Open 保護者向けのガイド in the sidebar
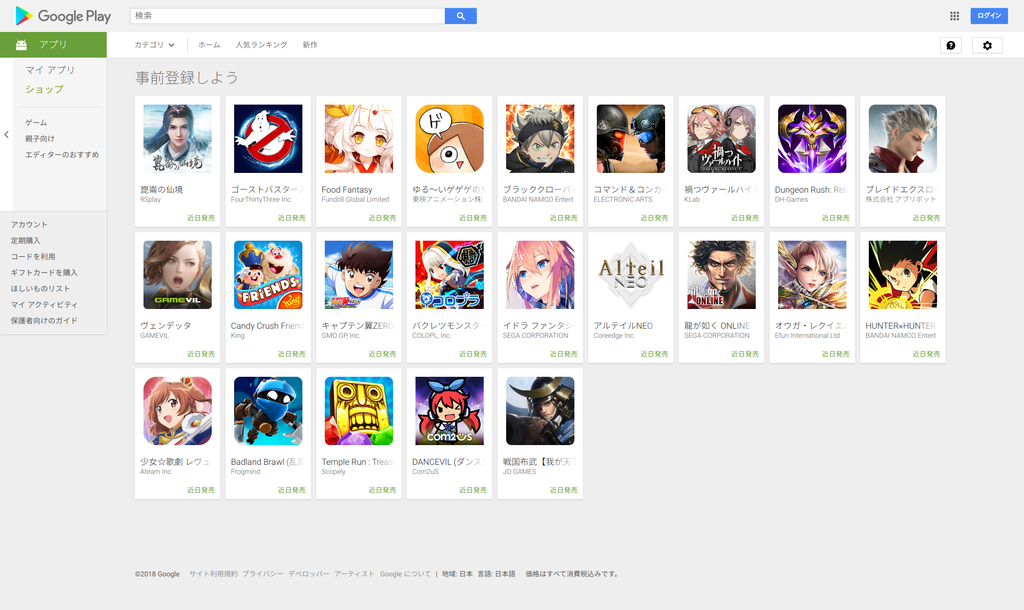Screen dimensions: 1024x610 pyautogui.click(x=44, y=321)
